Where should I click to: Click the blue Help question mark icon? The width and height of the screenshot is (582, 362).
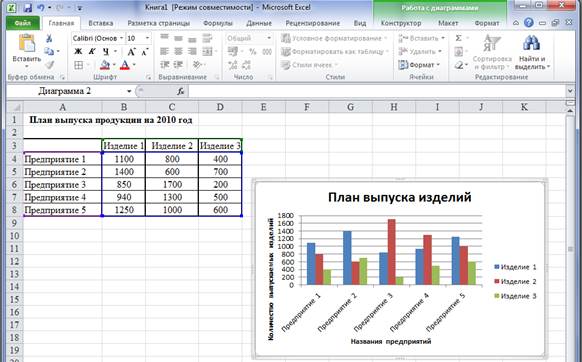pyautogui.click(x=529, y=23)
